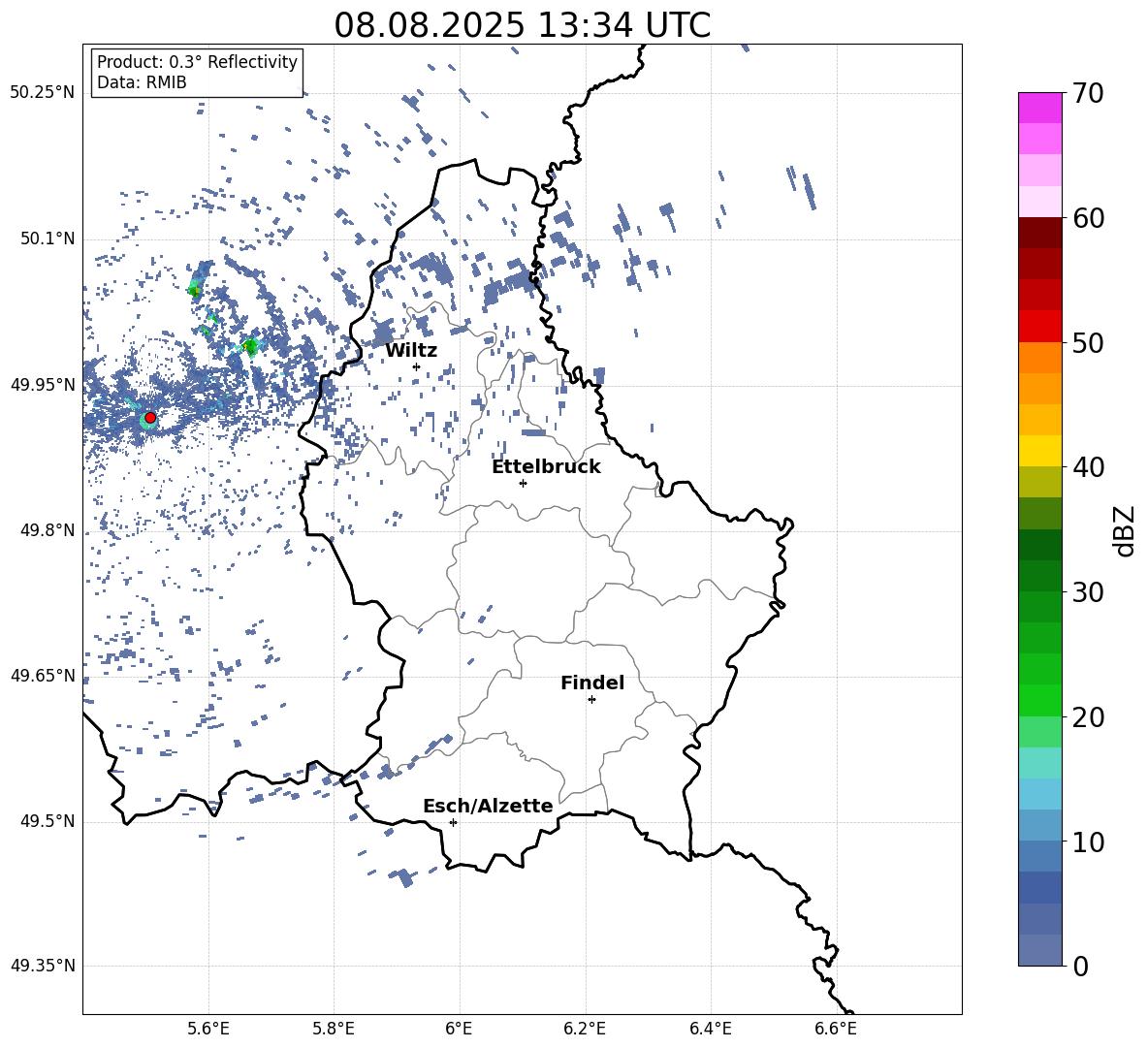Click the colorbar tick label 10
Image resolution: width=1148 pixels, height=1048 pixels.
pyautogui.click(x=1089, y=842)
